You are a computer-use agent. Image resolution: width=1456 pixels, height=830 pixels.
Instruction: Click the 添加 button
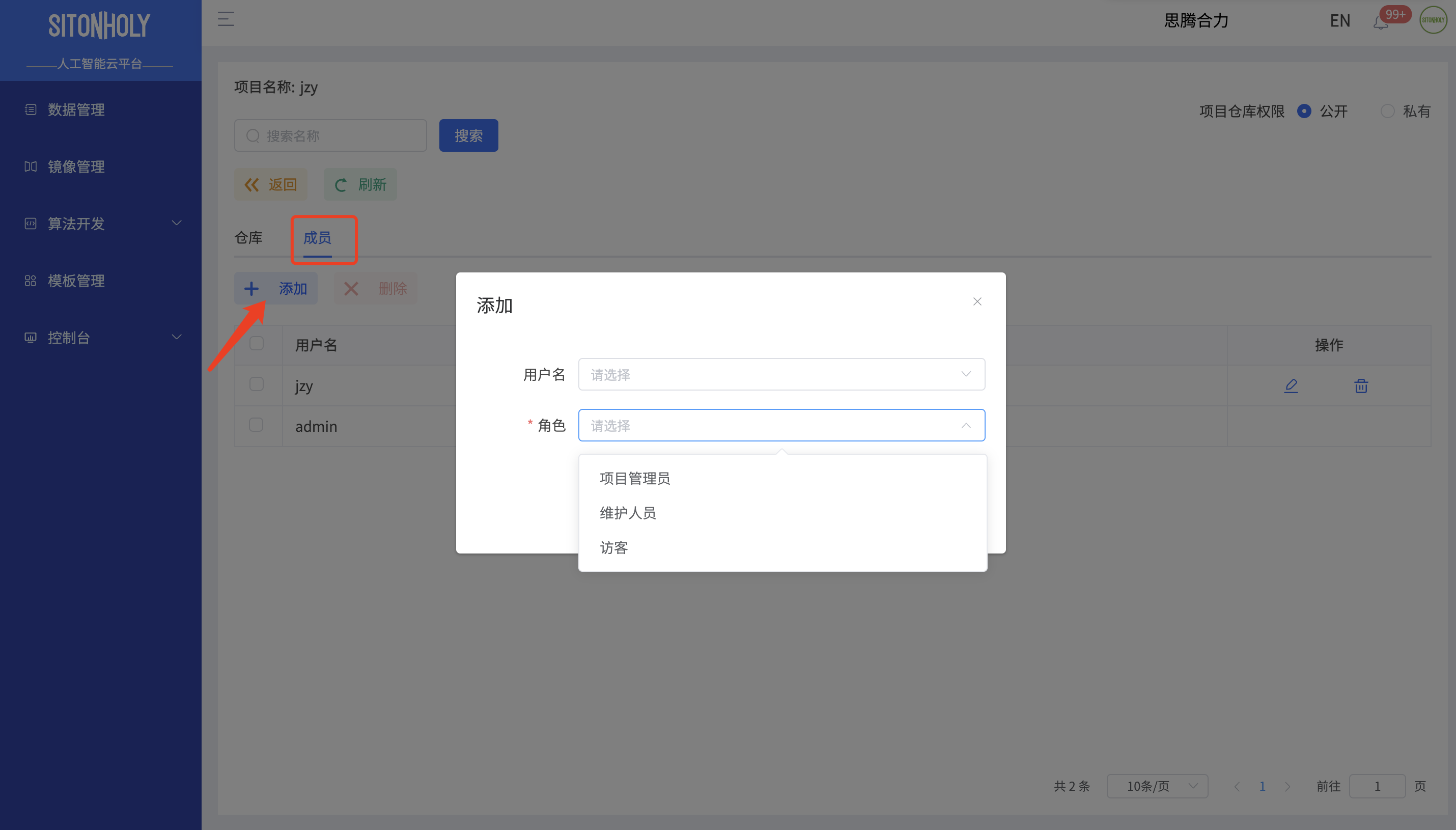[x=276, y=288]
